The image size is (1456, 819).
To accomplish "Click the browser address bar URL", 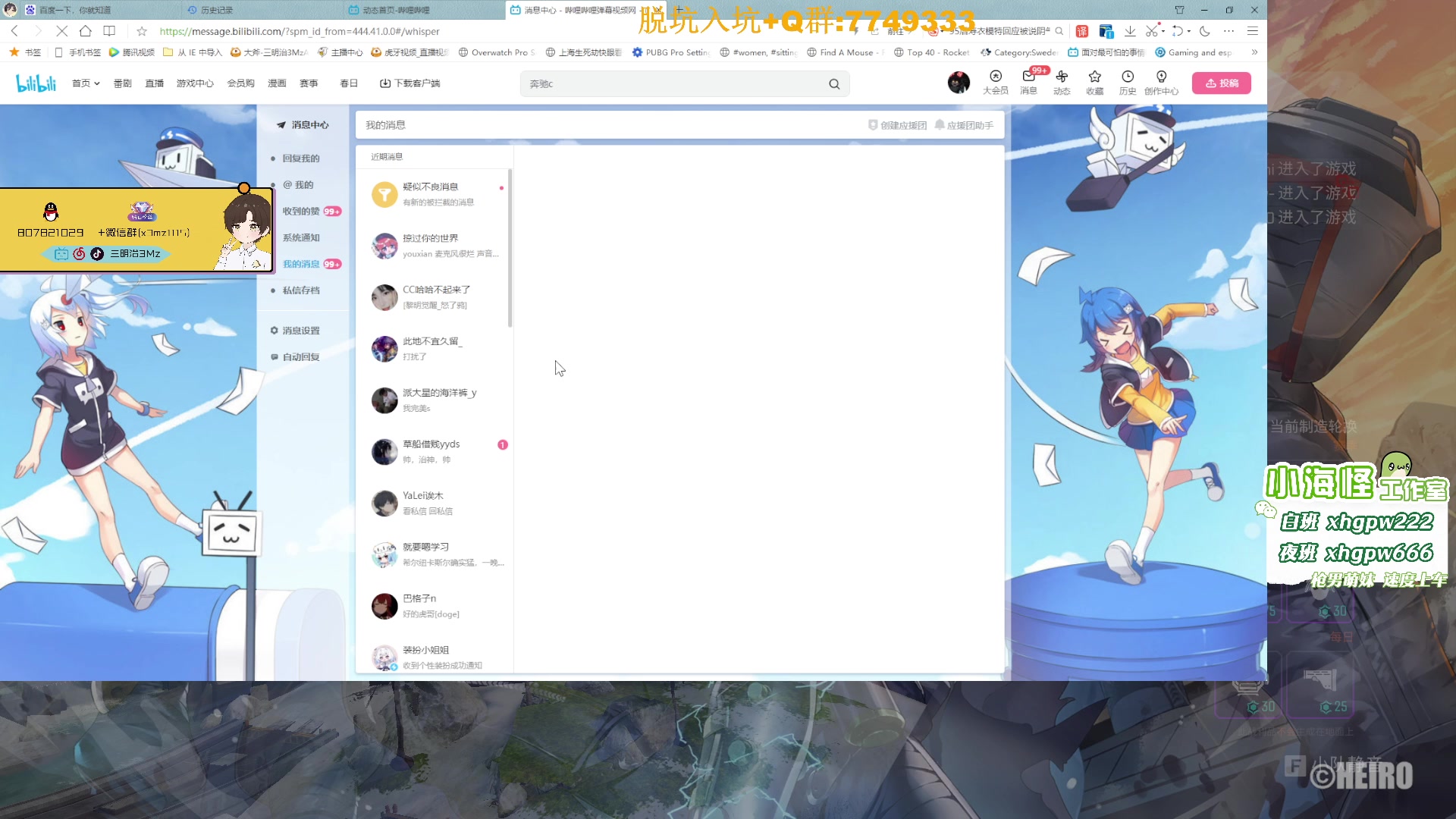I will (x=300, y=31).
